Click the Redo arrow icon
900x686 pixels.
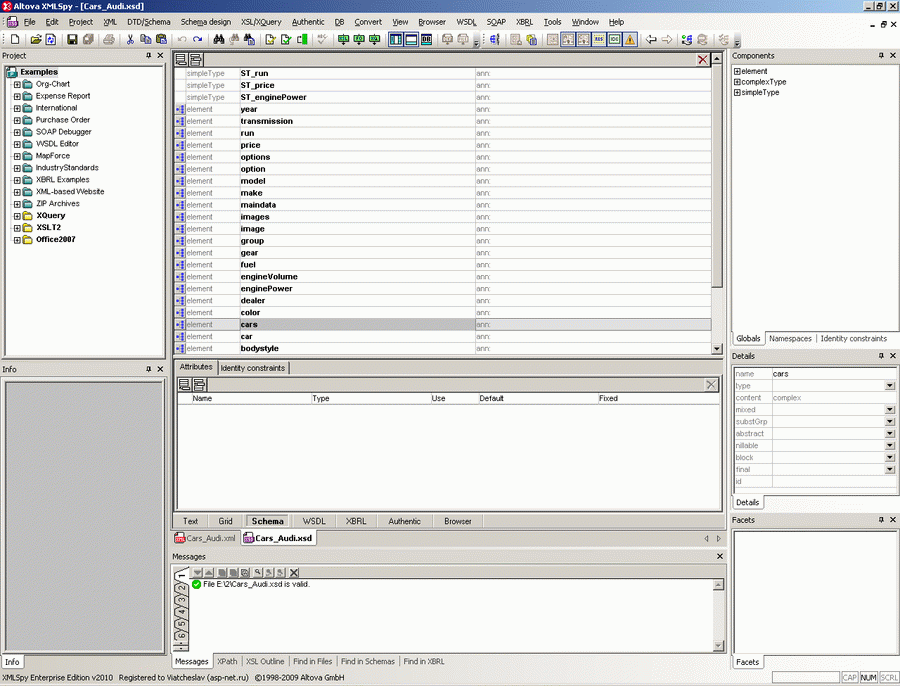tap(197, 39)
